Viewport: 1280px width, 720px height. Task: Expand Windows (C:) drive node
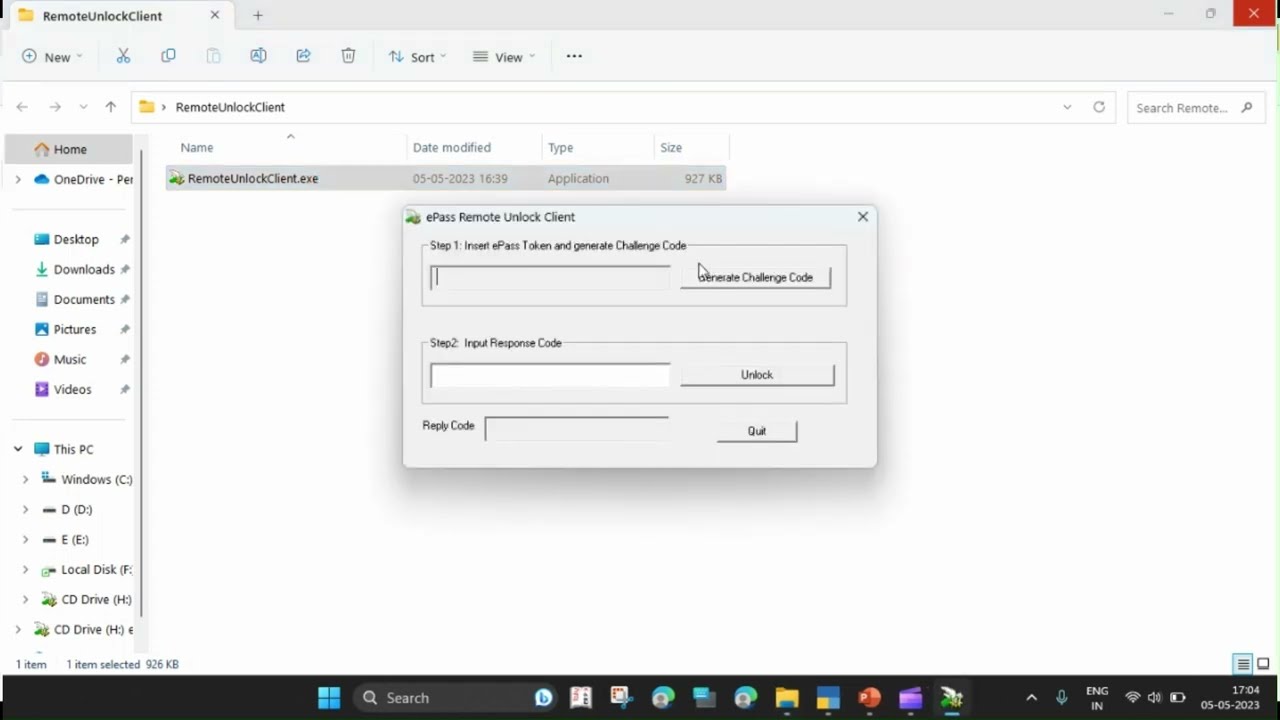coord(26,479)
